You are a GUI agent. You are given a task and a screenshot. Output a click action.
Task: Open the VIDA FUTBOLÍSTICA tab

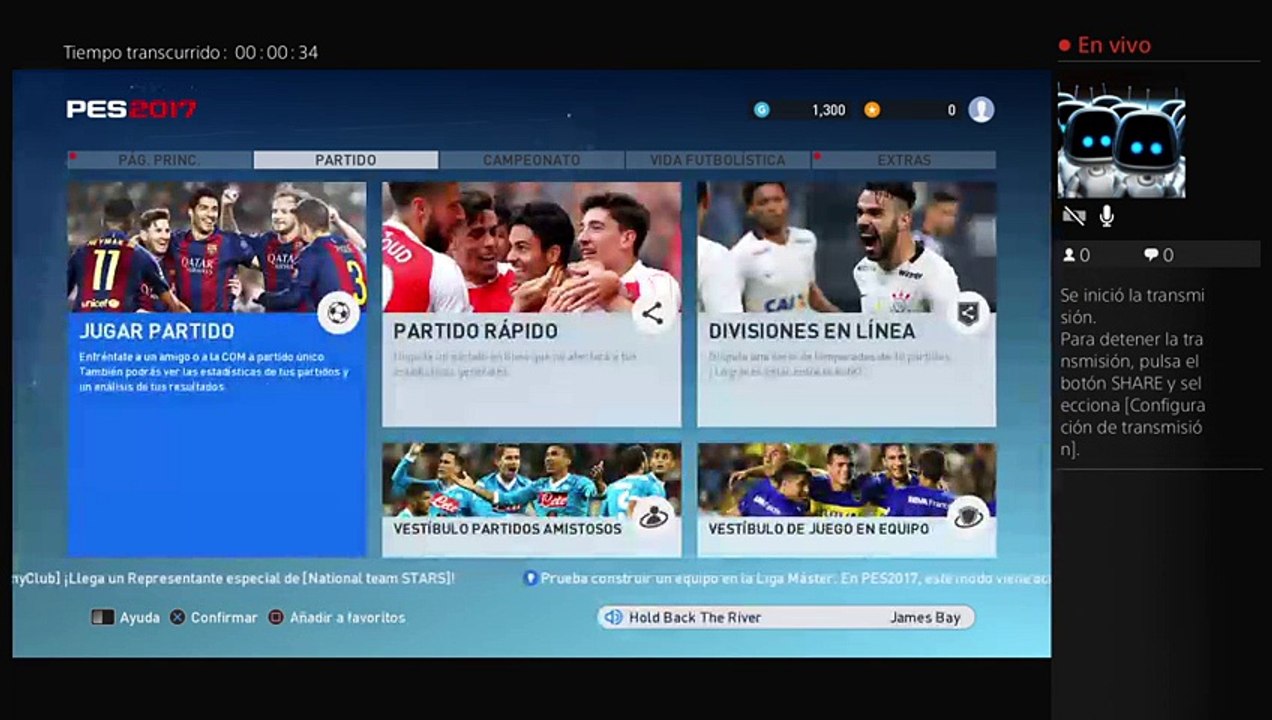(718, 160)
